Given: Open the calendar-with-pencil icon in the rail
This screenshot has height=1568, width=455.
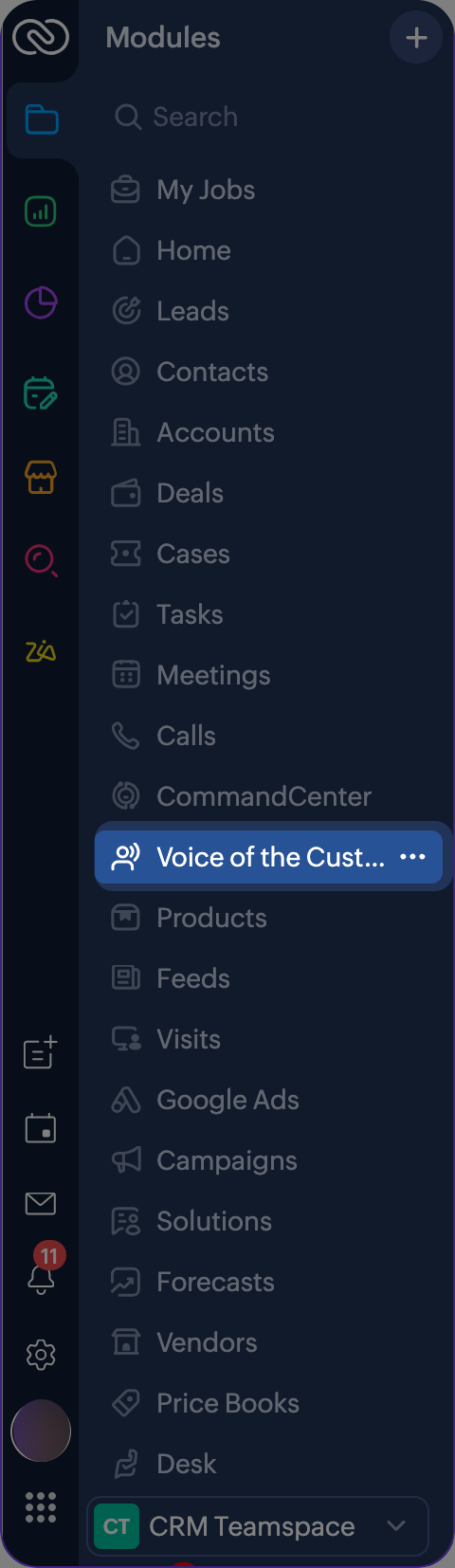Looking at the screenshot, I should pos(41,392).
